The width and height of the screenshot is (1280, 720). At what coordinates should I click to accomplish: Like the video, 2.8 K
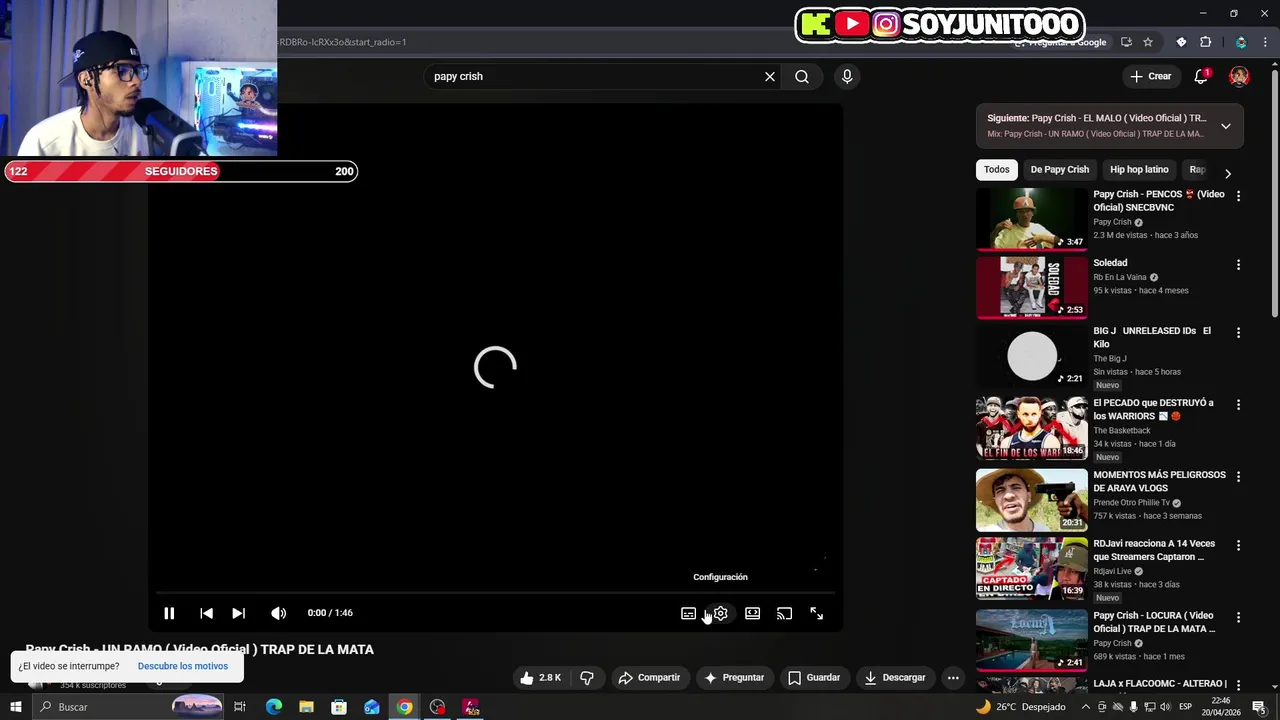coord(540,678)
